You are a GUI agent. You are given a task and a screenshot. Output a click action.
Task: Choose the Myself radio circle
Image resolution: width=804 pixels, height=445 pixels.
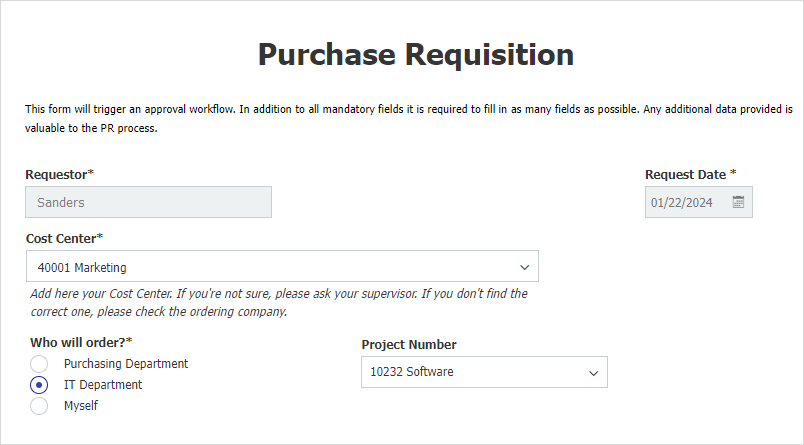coord(39,406)
